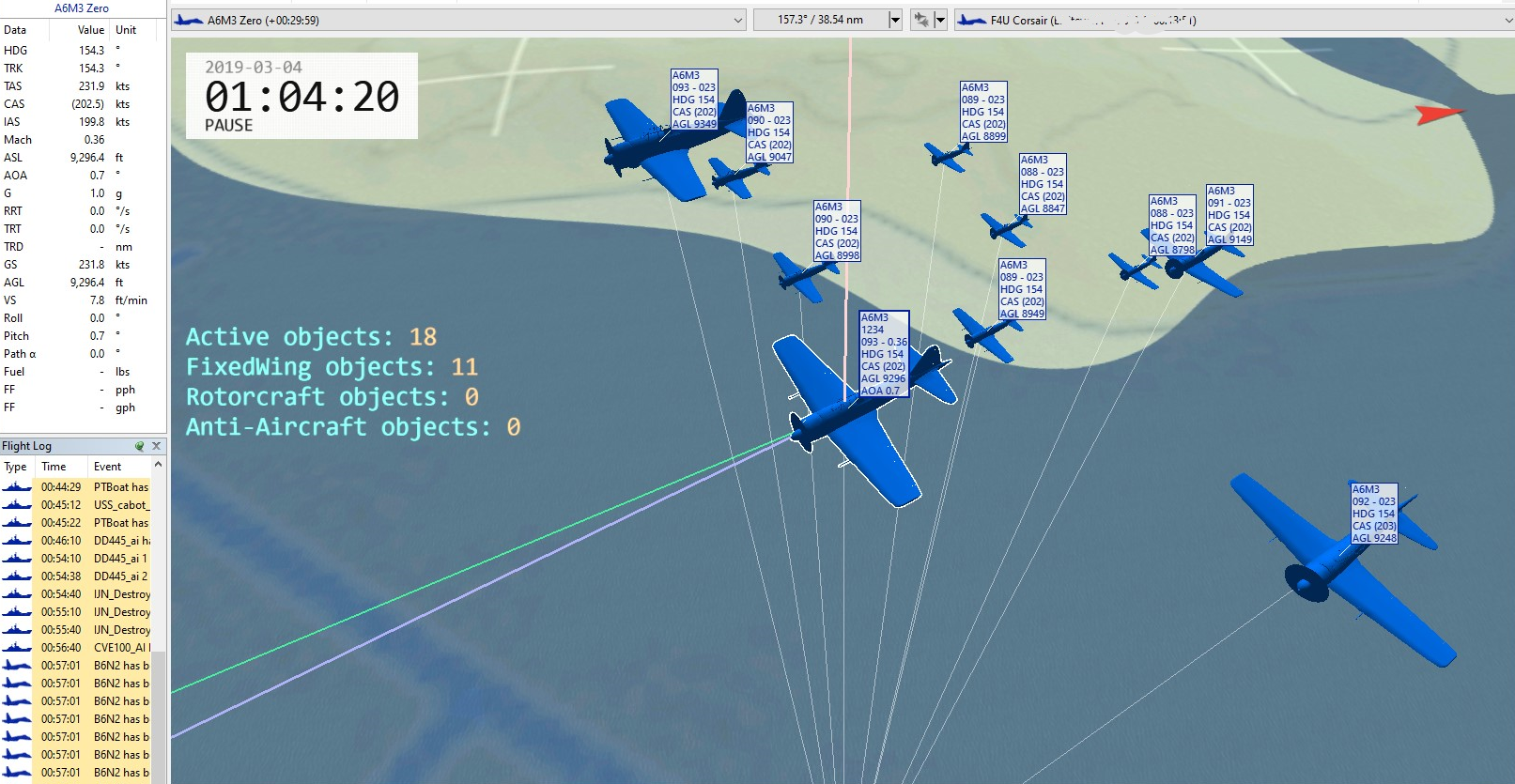Click the 'CVE100_AI' event at 00:56:40

click(x=121, y=647)
